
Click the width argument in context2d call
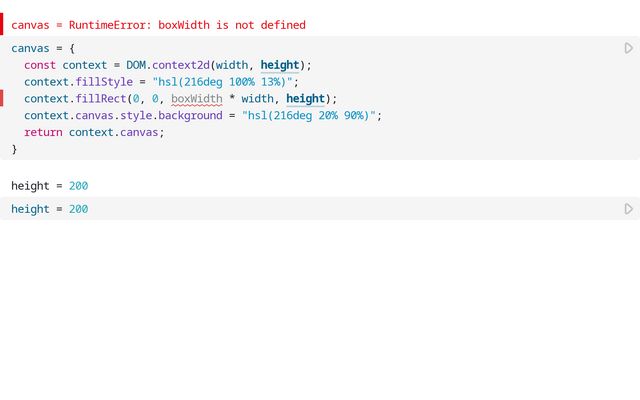click(x=232, y=65)
